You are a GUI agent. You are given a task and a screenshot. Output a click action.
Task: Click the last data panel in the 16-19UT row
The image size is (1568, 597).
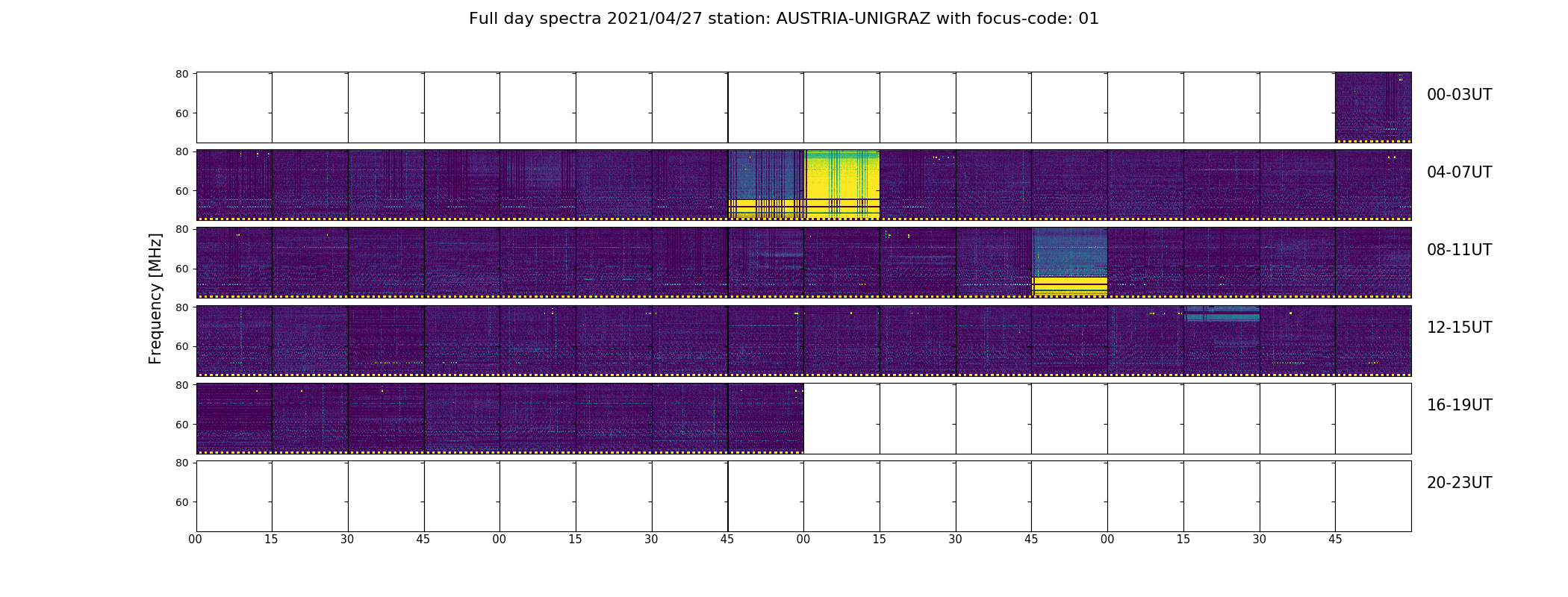[x=766, y=418]
